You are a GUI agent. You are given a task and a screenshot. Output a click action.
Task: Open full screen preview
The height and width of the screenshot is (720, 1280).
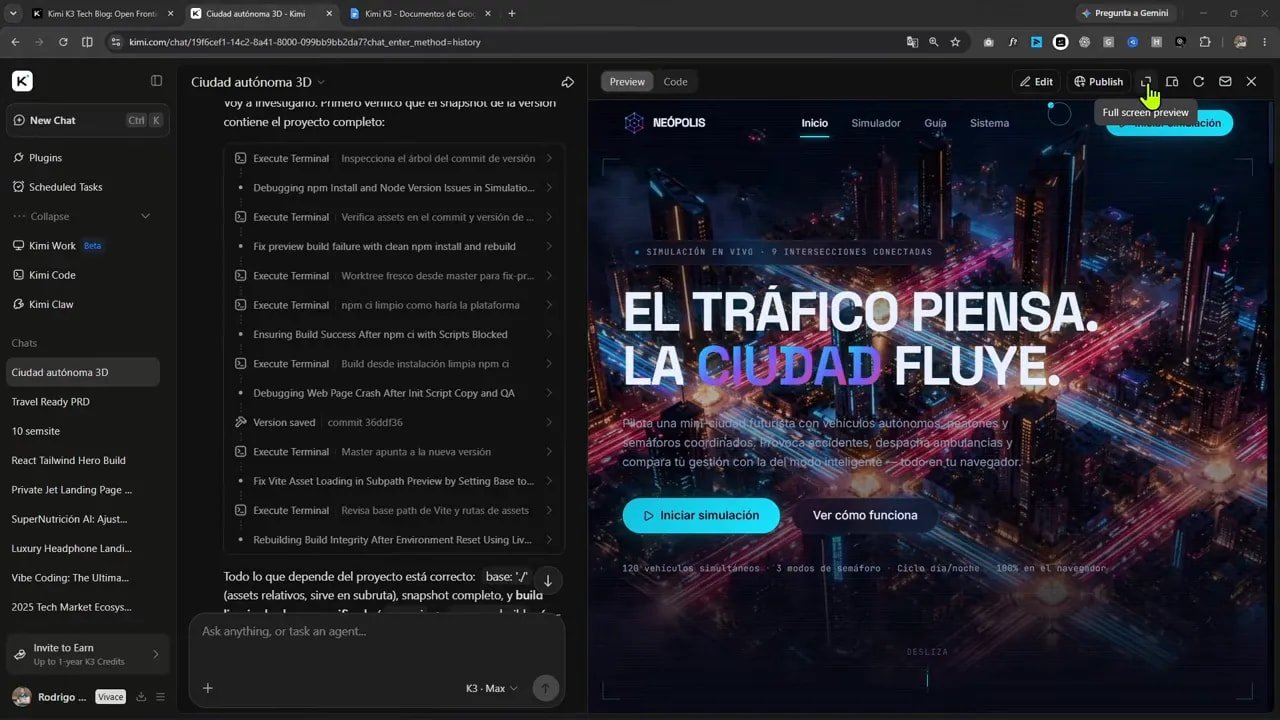[x=1147, y=82]
